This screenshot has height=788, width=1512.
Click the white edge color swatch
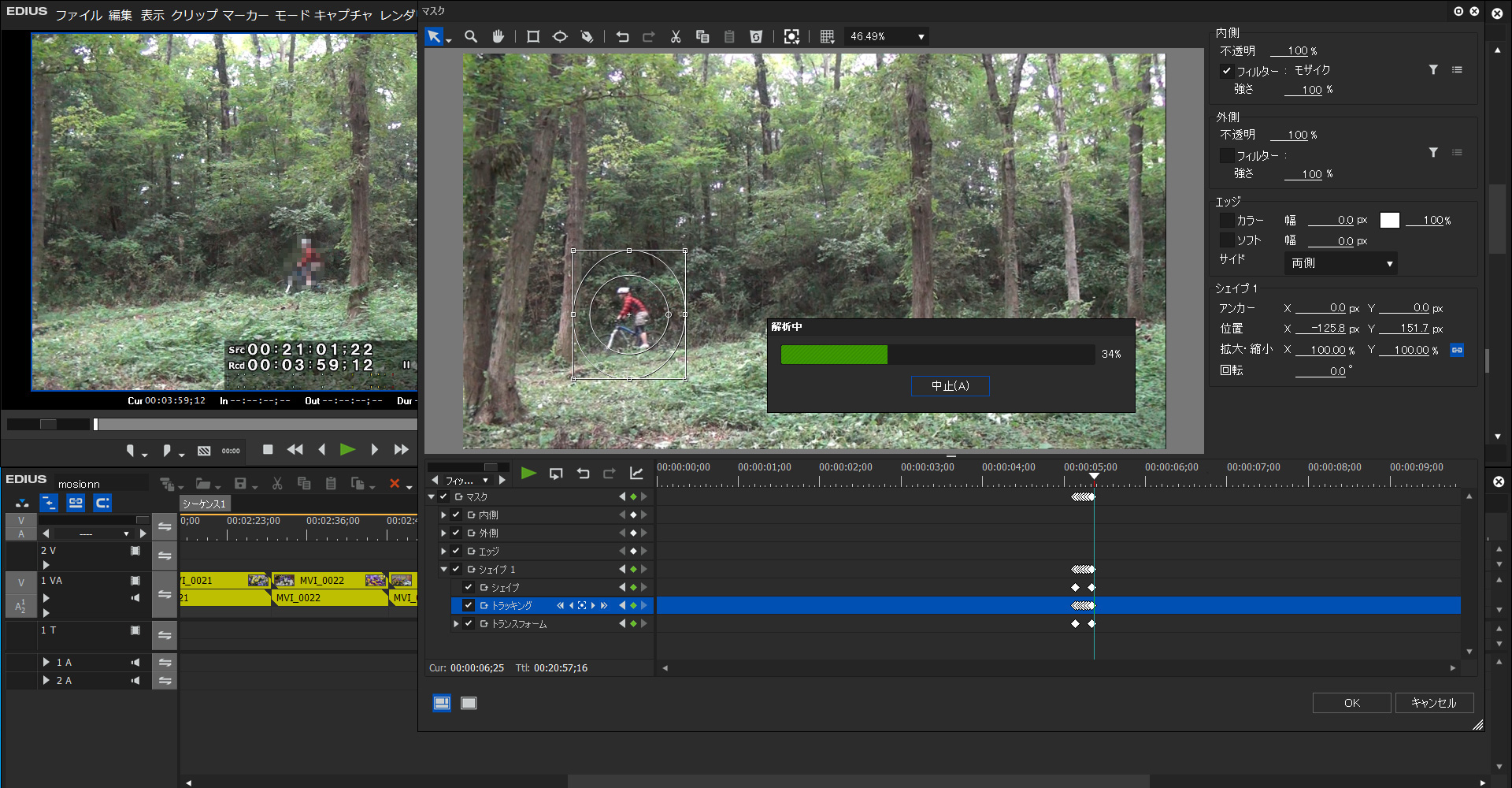pyautogui.click(x=1390, y=221)
